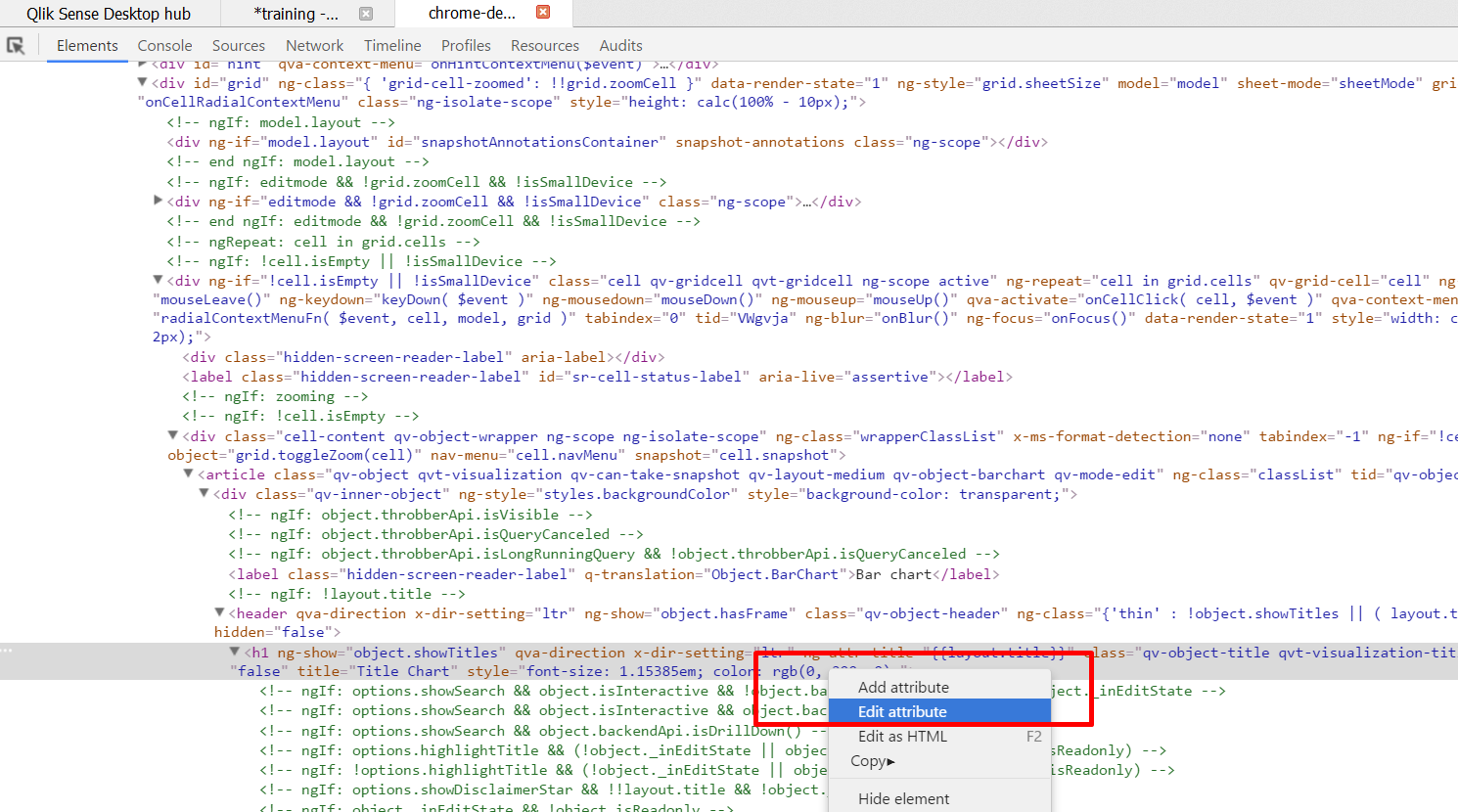
Task: Collapse the selected h1 element arrow
Action: point(235,652)
